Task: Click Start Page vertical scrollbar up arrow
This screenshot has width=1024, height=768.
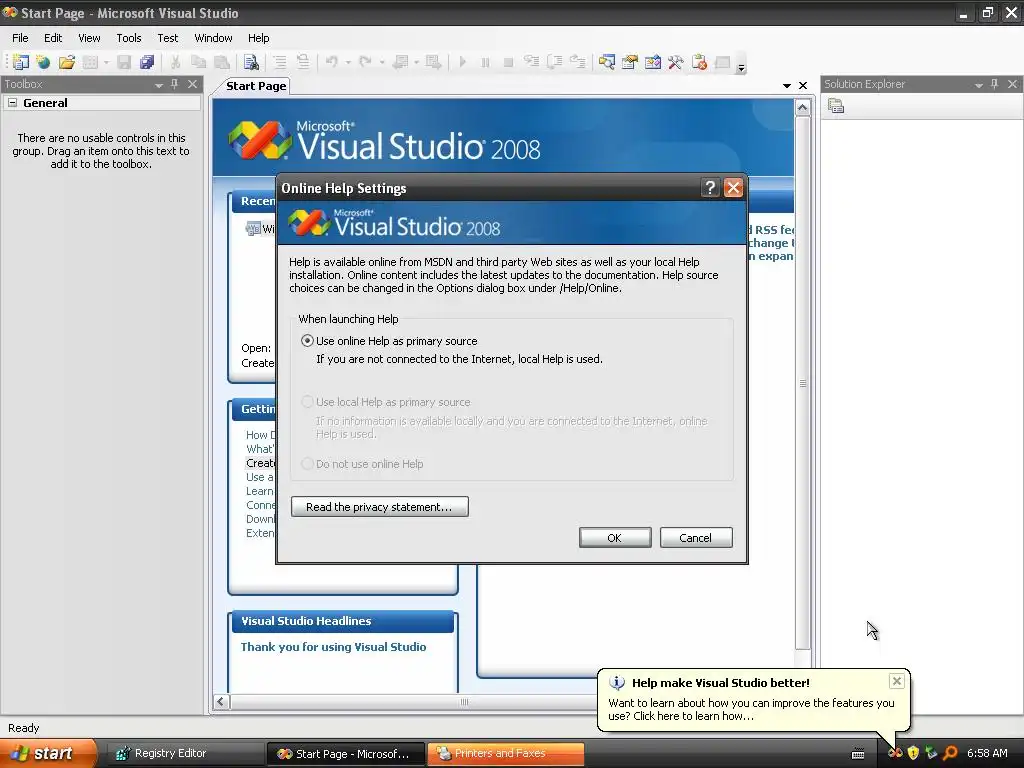Action: tap(803, 107)
